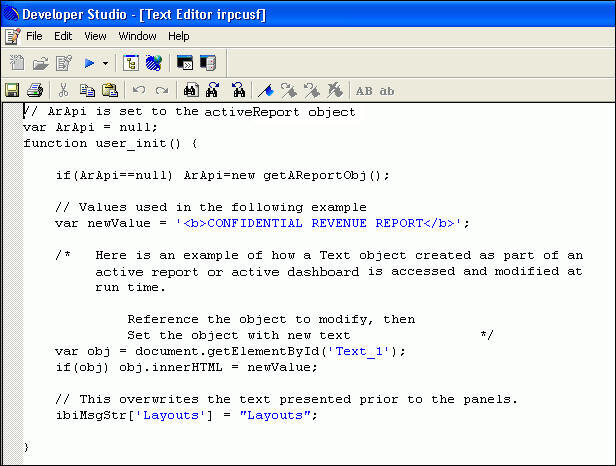Click the blue Run arrow button
This screenshot has height=466, width=616.
click(89, 63)
